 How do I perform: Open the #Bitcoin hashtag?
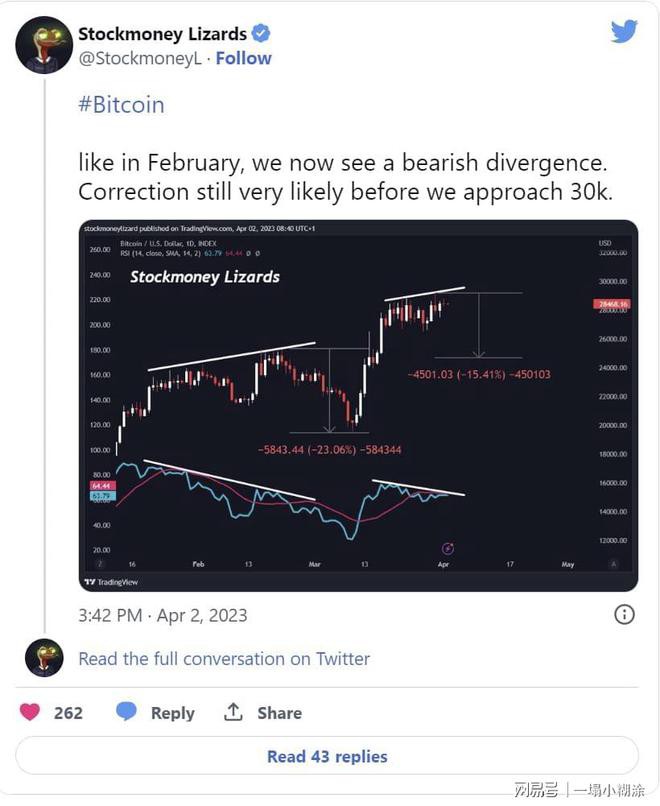tap(121, 104)
